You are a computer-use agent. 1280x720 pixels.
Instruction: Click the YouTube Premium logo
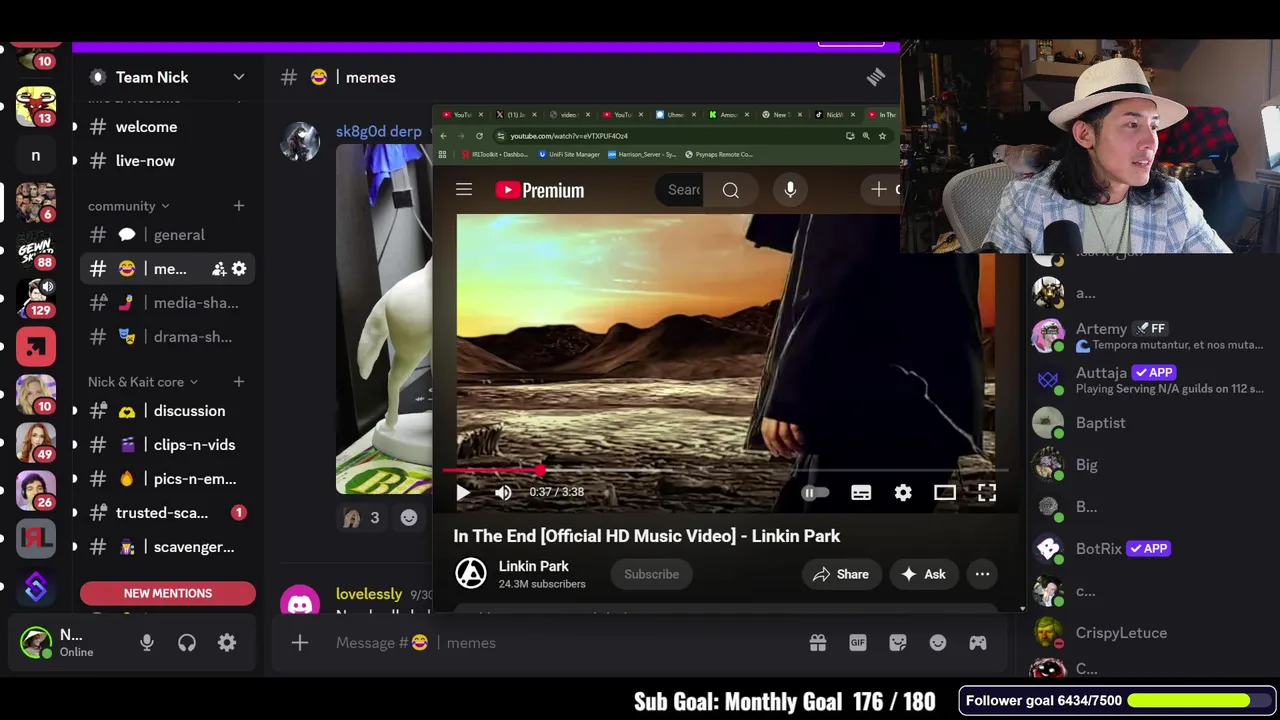(540, 190)
